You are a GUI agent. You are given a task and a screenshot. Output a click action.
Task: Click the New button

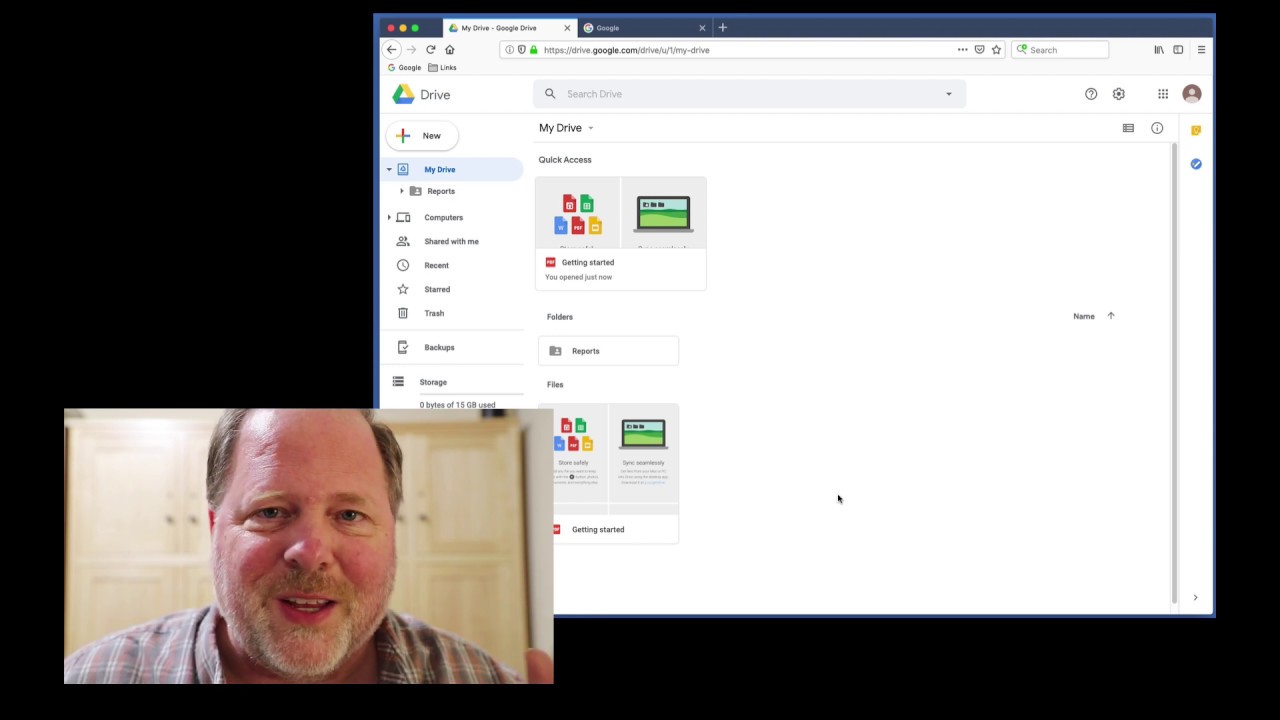pos(421,136)
